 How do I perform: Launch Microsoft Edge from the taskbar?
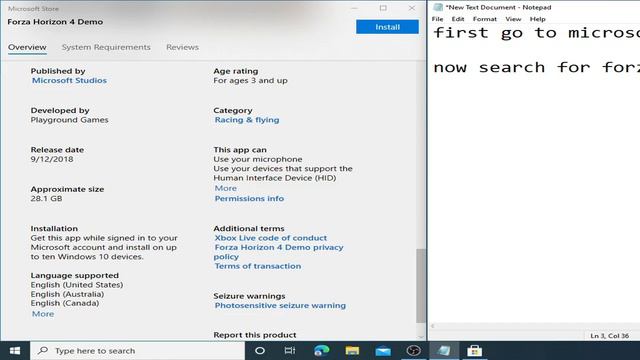click(321, 351)
